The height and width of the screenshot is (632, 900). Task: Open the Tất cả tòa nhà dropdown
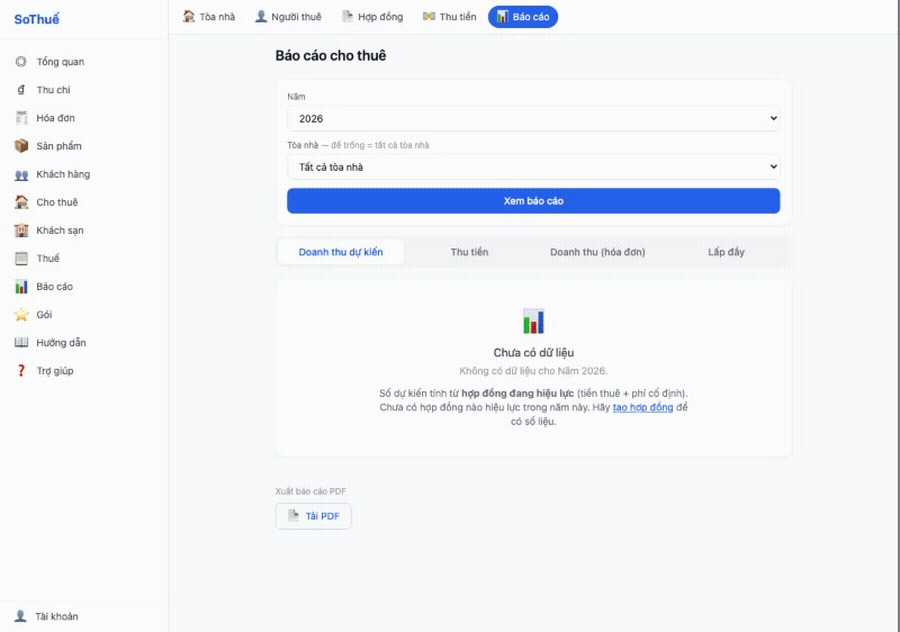[533, 166]
